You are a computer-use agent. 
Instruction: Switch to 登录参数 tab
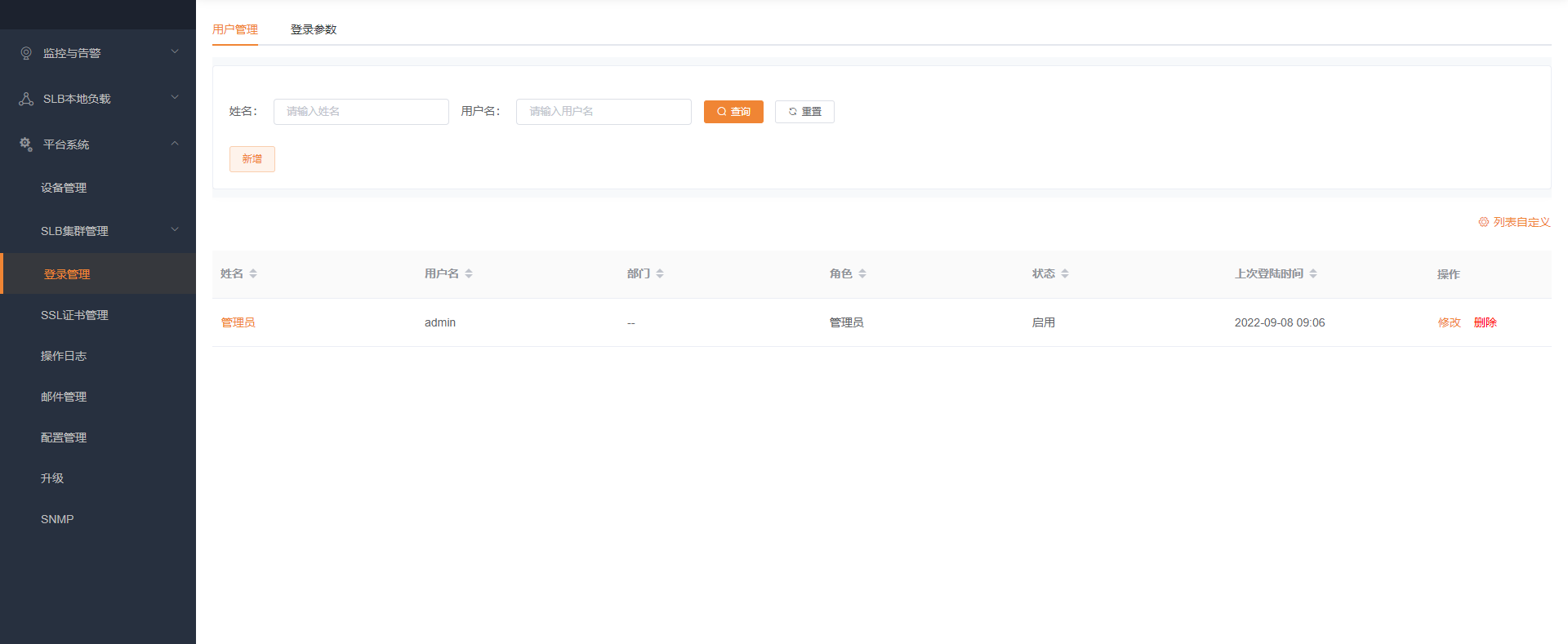314,29
